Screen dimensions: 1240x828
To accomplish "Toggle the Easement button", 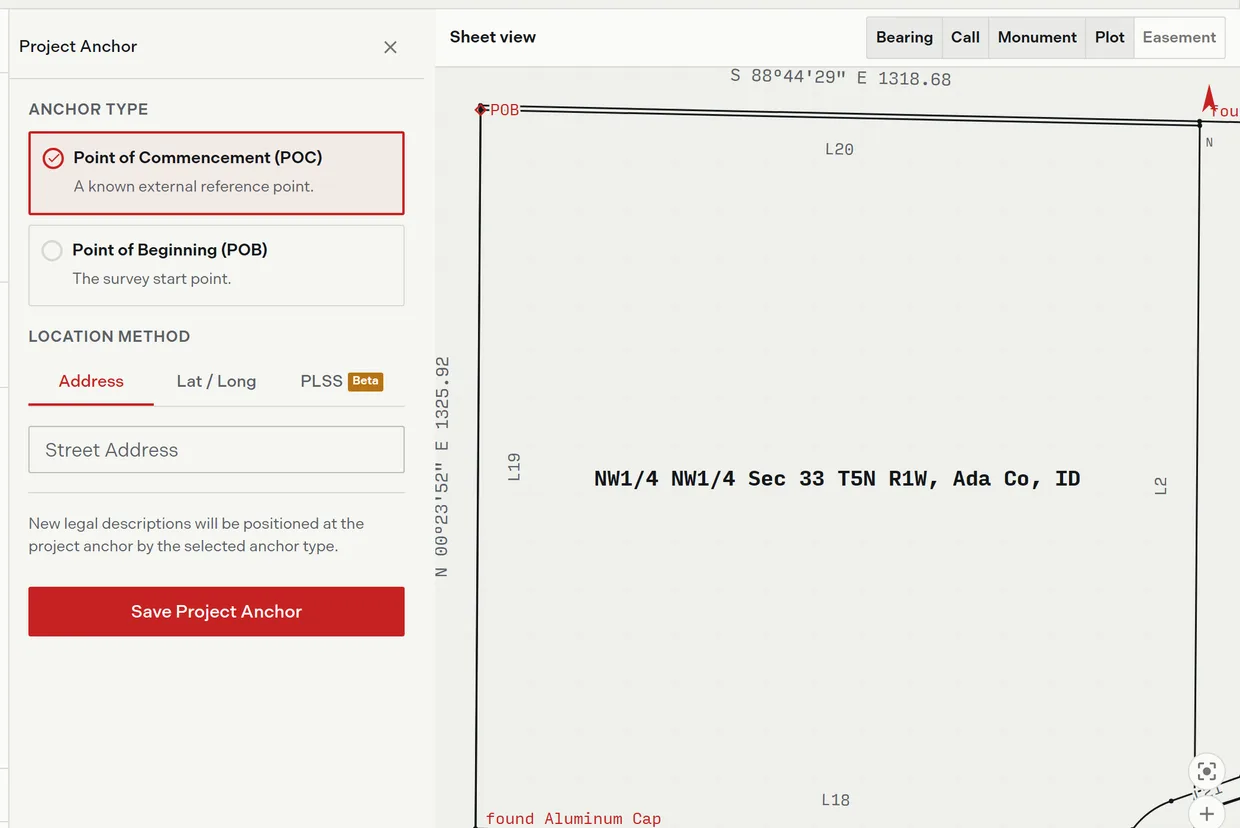I will (x=1179, y=37).
